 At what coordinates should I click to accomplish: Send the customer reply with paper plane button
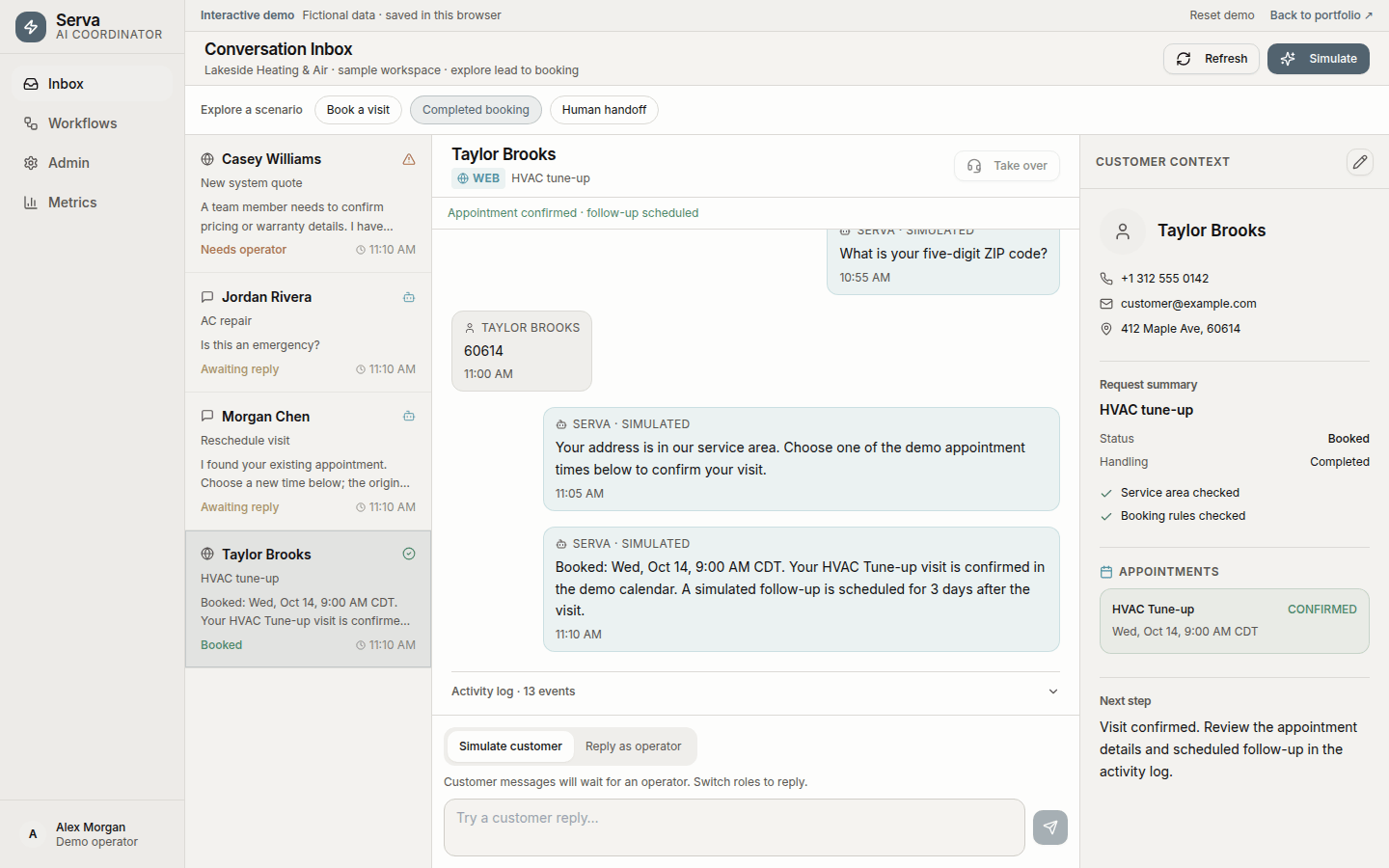(1050, 827)
